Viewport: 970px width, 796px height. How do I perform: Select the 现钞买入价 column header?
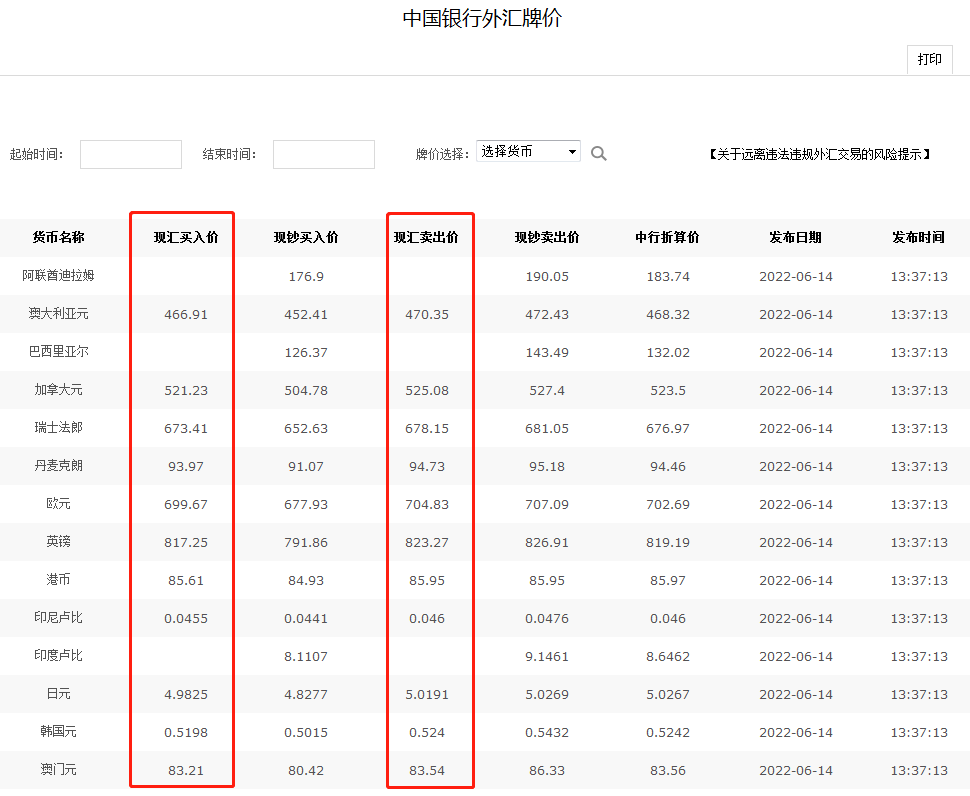pyautogui.click(x=306, y=238)
